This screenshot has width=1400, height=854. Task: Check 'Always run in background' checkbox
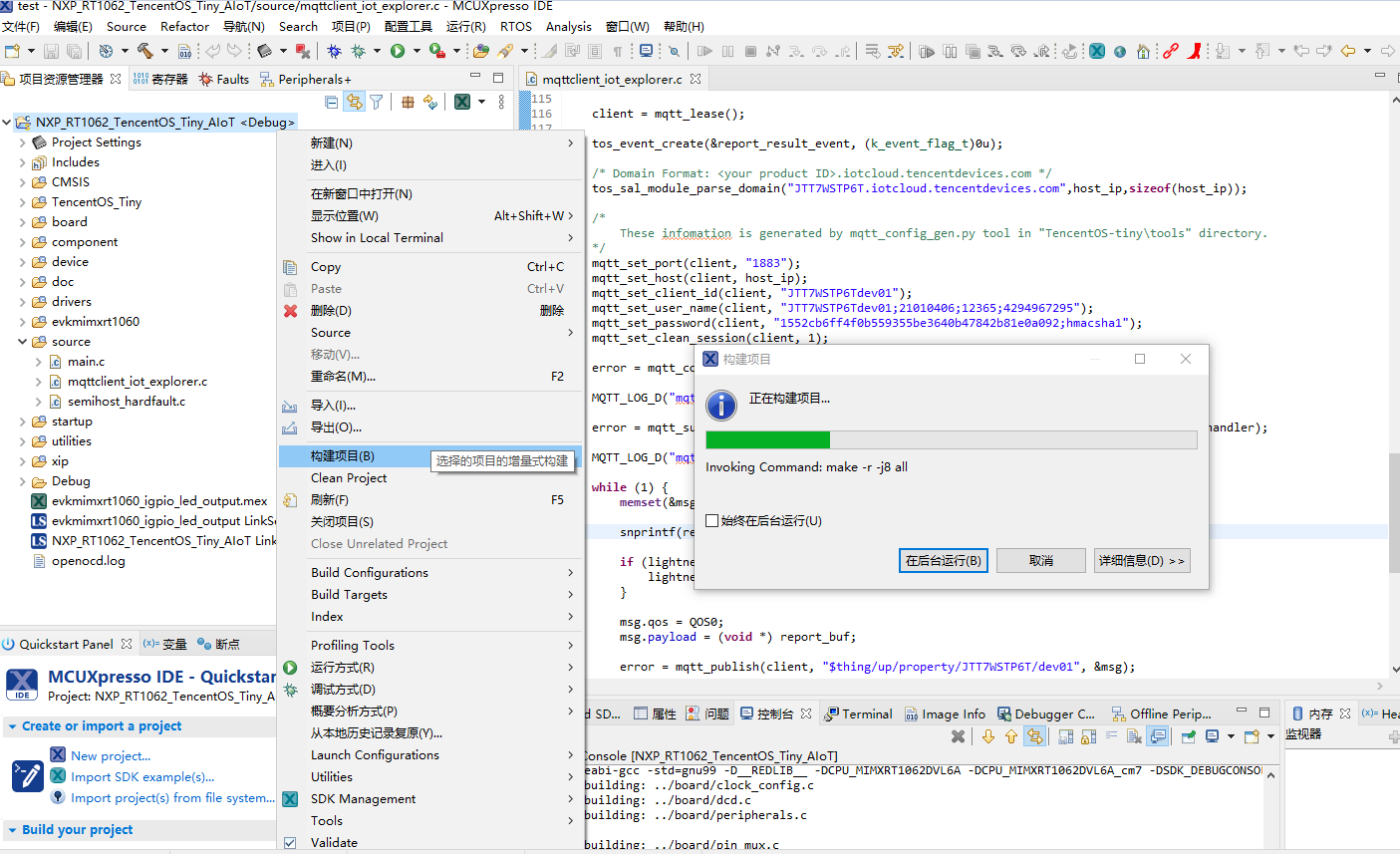[711, 520]
